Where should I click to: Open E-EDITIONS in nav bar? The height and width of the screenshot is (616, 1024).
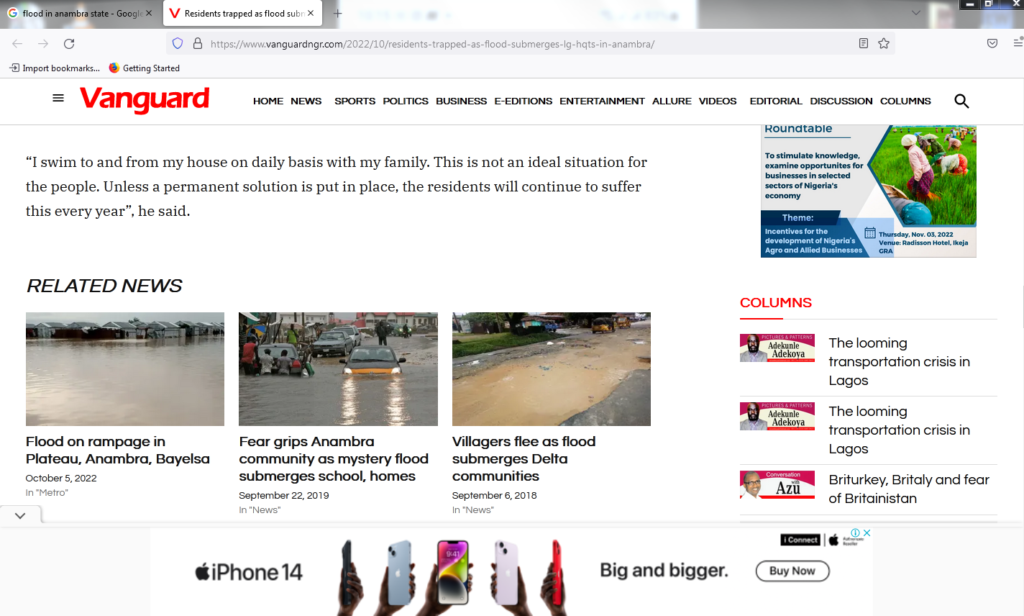point(523,101)
